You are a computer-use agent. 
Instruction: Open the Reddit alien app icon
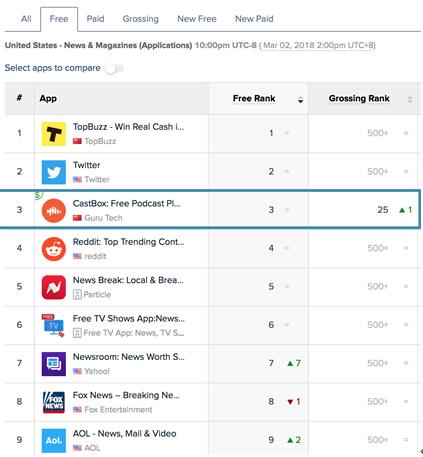coord(54,249)
